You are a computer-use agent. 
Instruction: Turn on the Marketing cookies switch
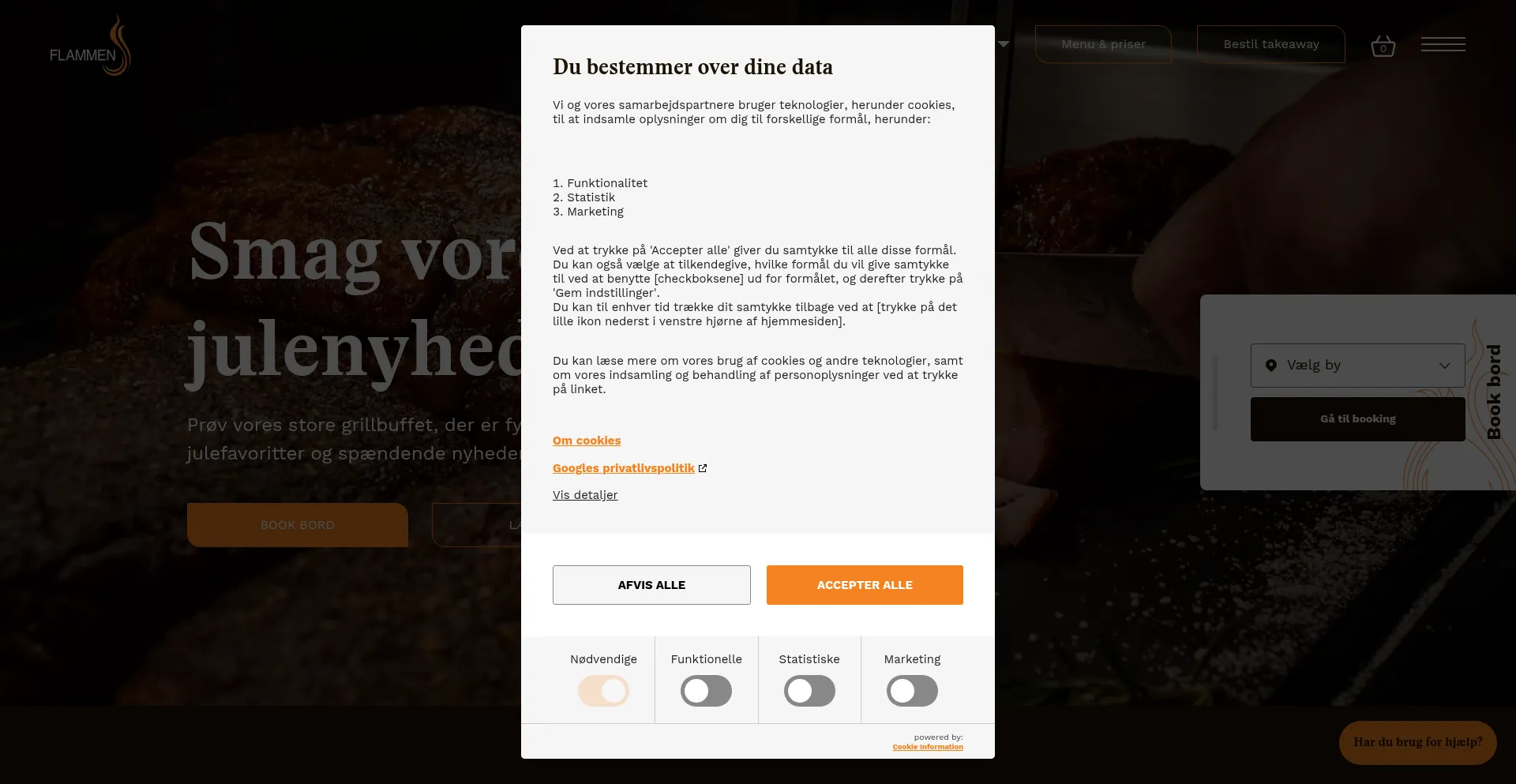point(912,691)
